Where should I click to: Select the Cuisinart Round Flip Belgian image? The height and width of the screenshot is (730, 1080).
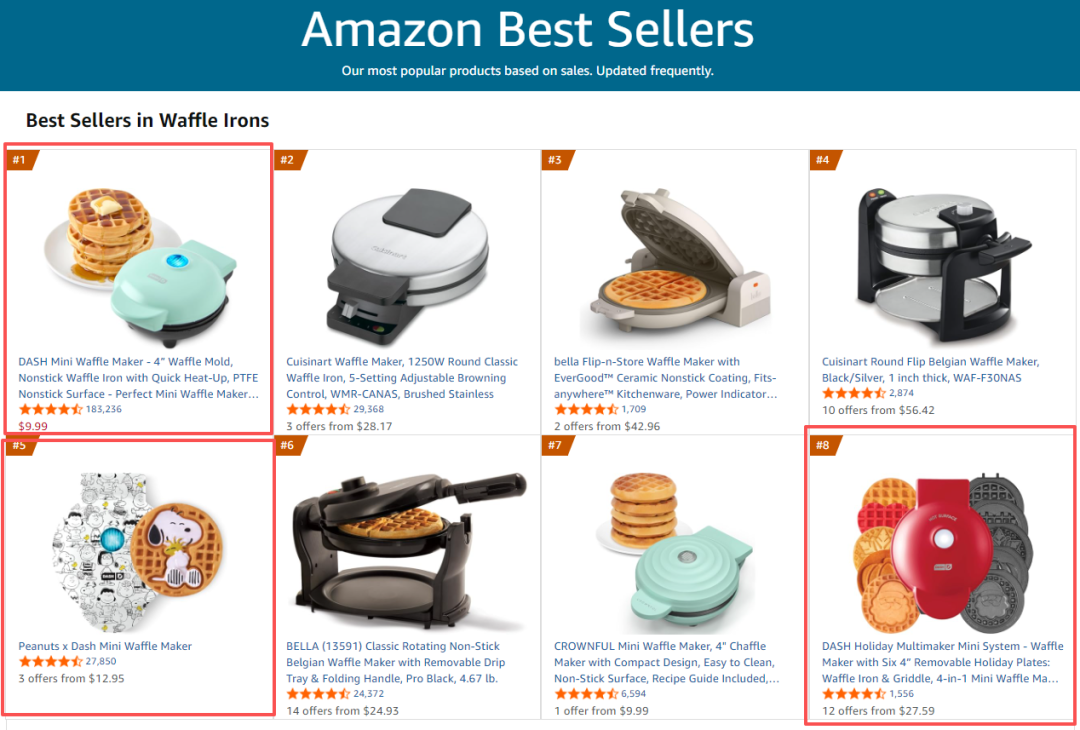coord(943,250)
